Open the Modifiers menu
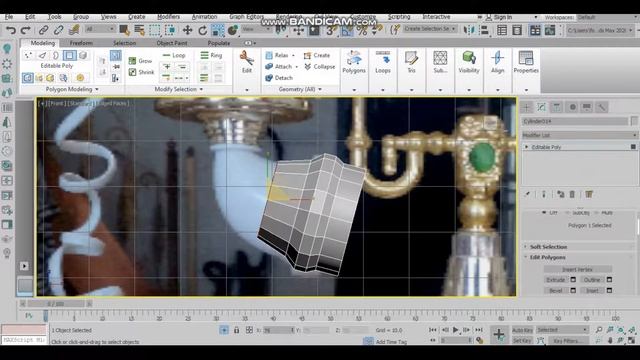This screenshot has height=360, width=640. pyautogui.click(x=169, y=17)
